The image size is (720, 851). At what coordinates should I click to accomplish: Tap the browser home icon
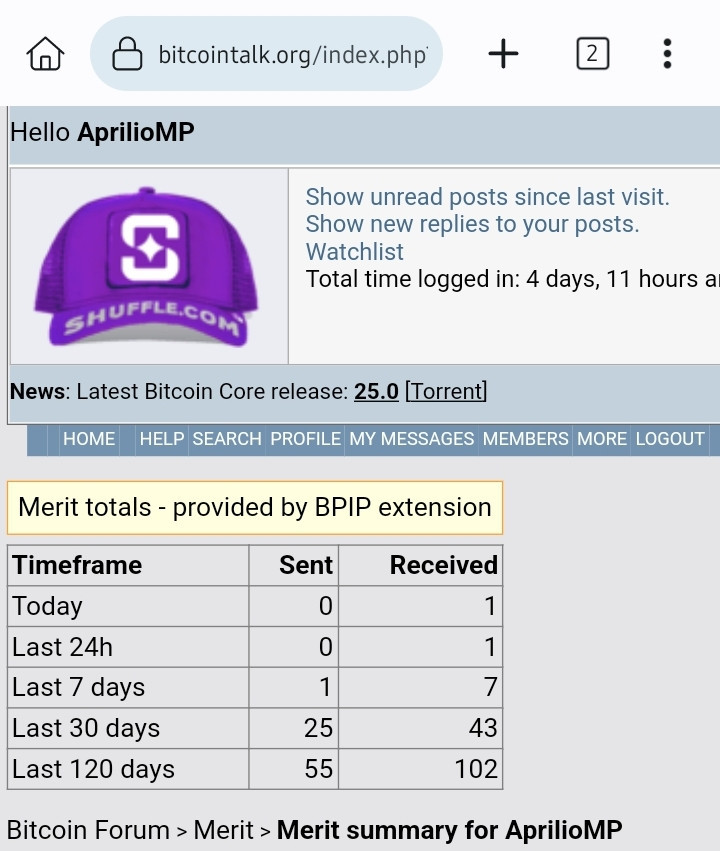coord(46,54)
